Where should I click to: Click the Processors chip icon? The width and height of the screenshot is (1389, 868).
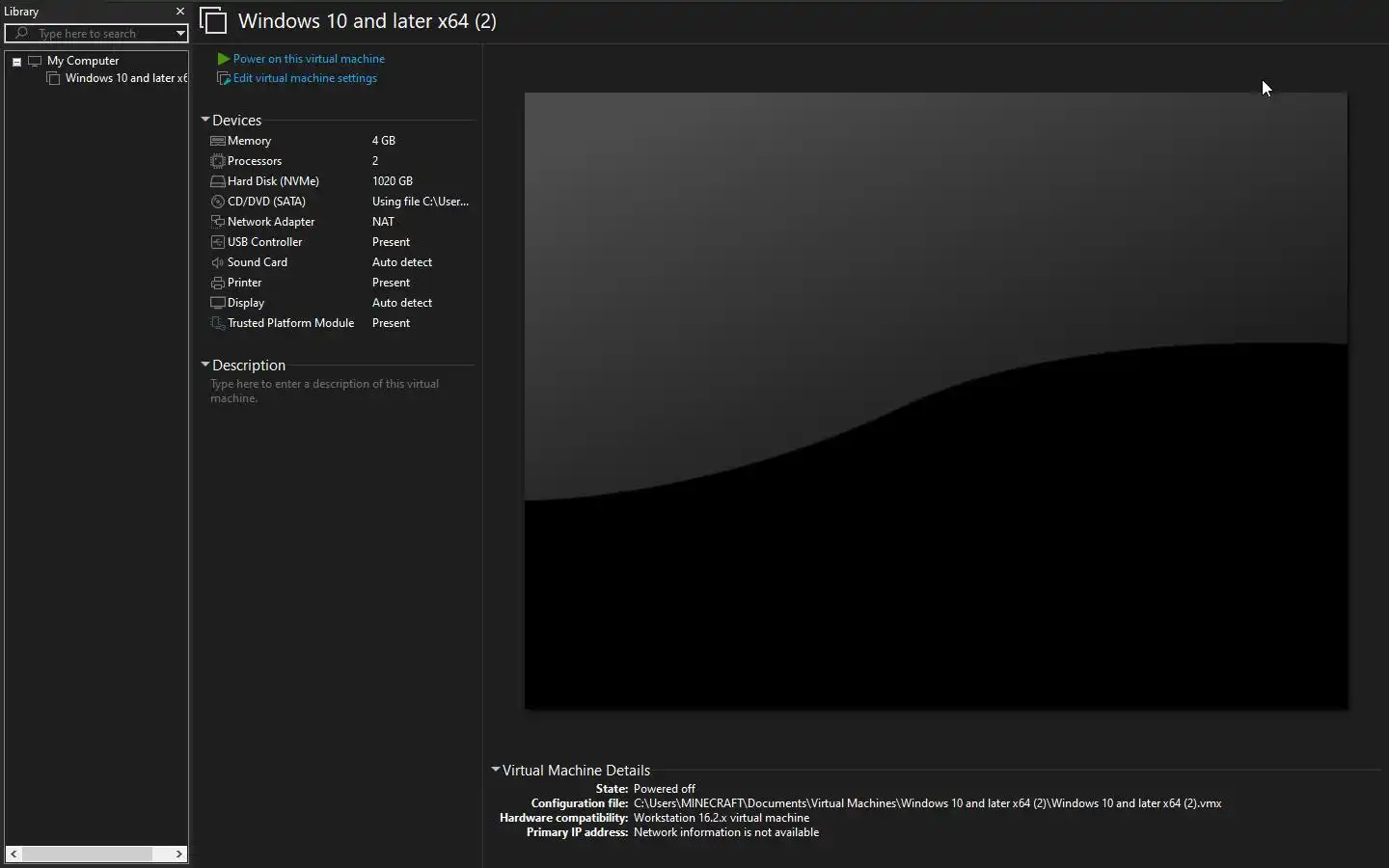point(218,161)
